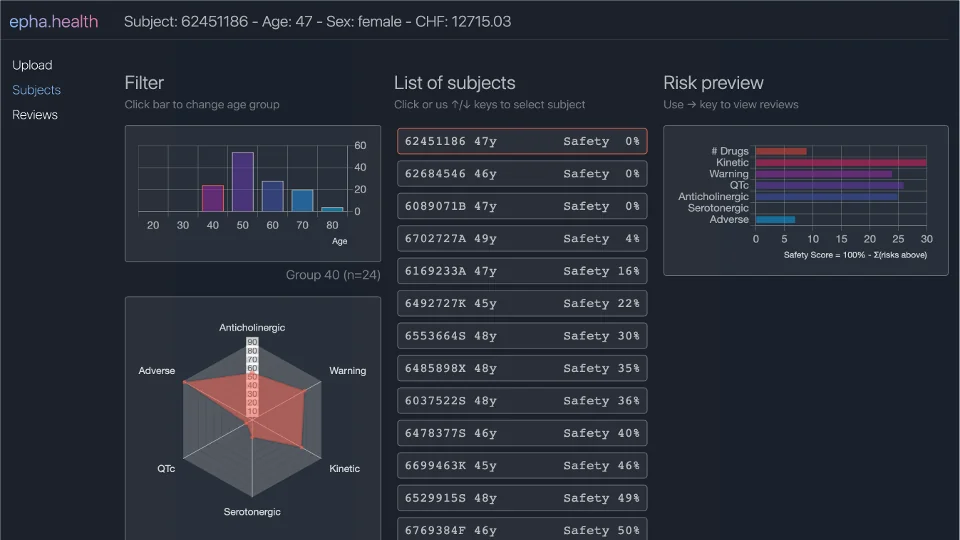Select age group 50 bar in histogram
This screenshot has width=960, height=540.
[x=242, y=182]
